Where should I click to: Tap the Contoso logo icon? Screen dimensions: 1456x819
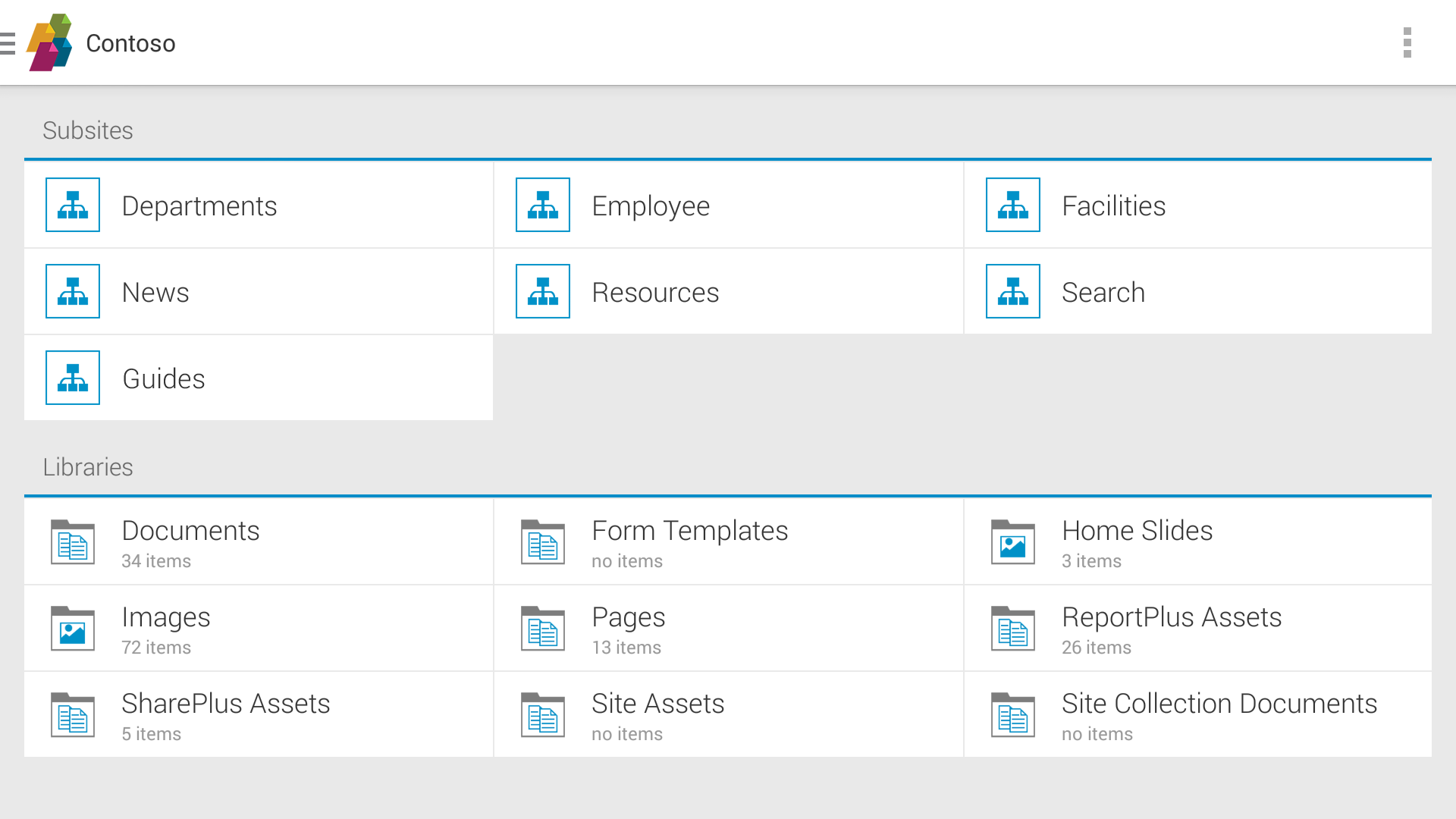(x=50, y=42)
